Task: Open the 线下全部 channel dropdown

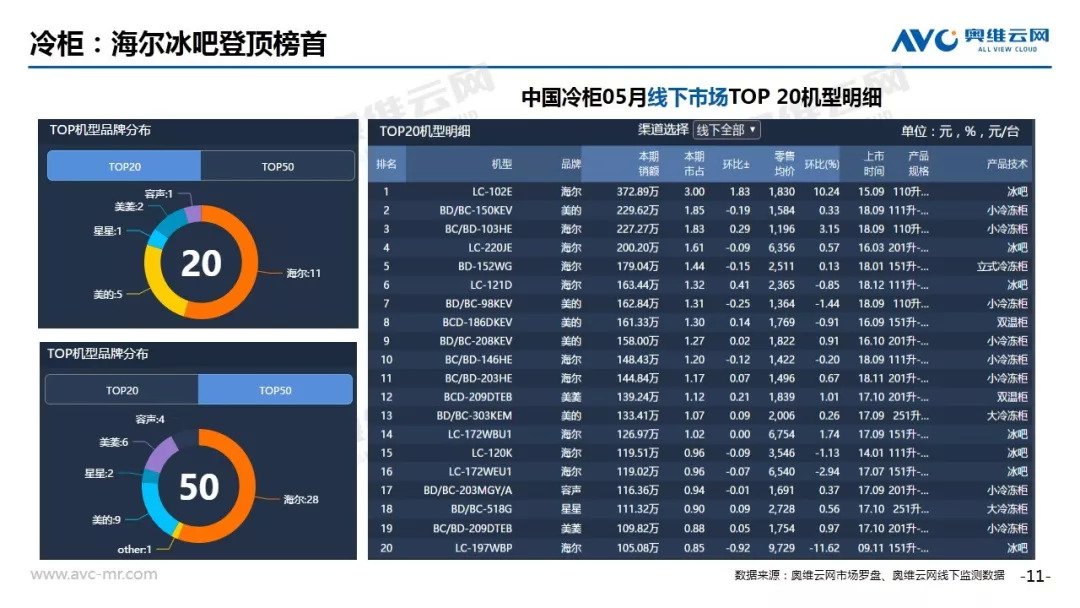Action: click(x=726, y=129)
